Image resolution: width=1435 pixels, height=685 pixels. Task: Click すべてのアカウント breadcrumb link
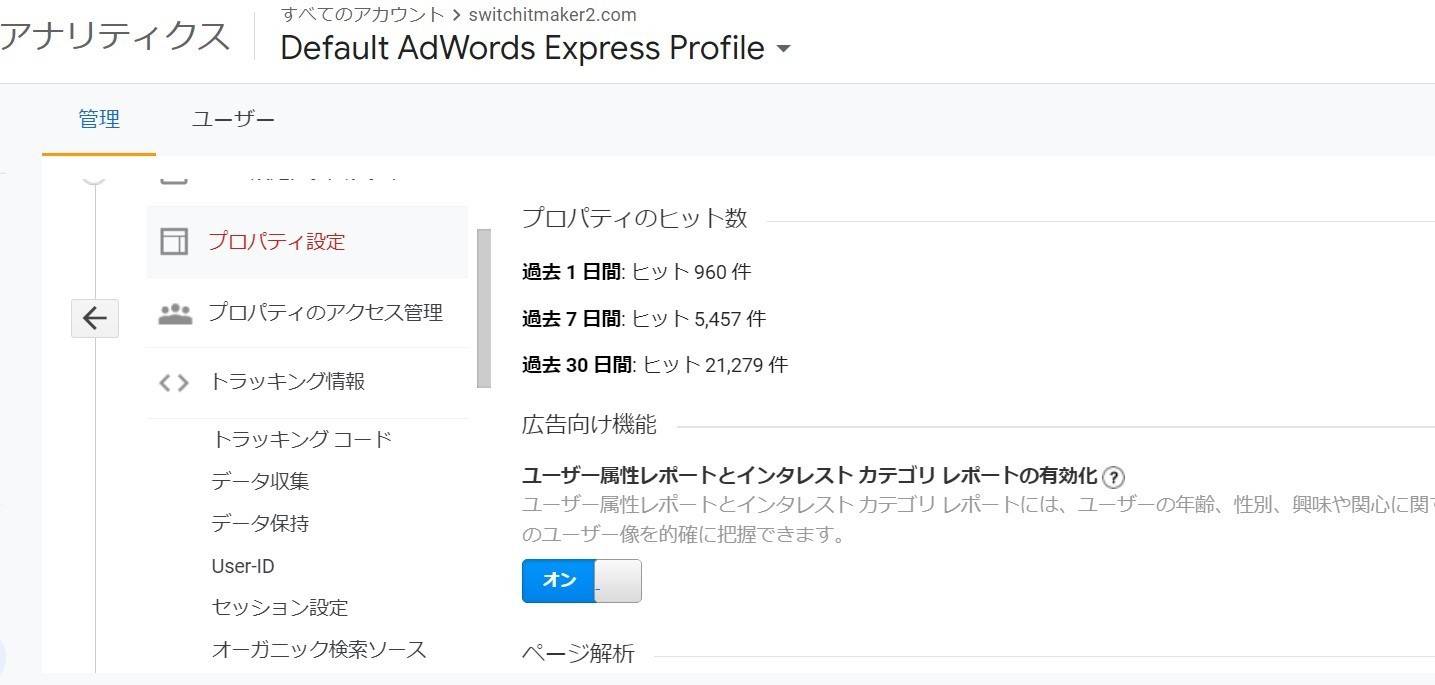362,15
